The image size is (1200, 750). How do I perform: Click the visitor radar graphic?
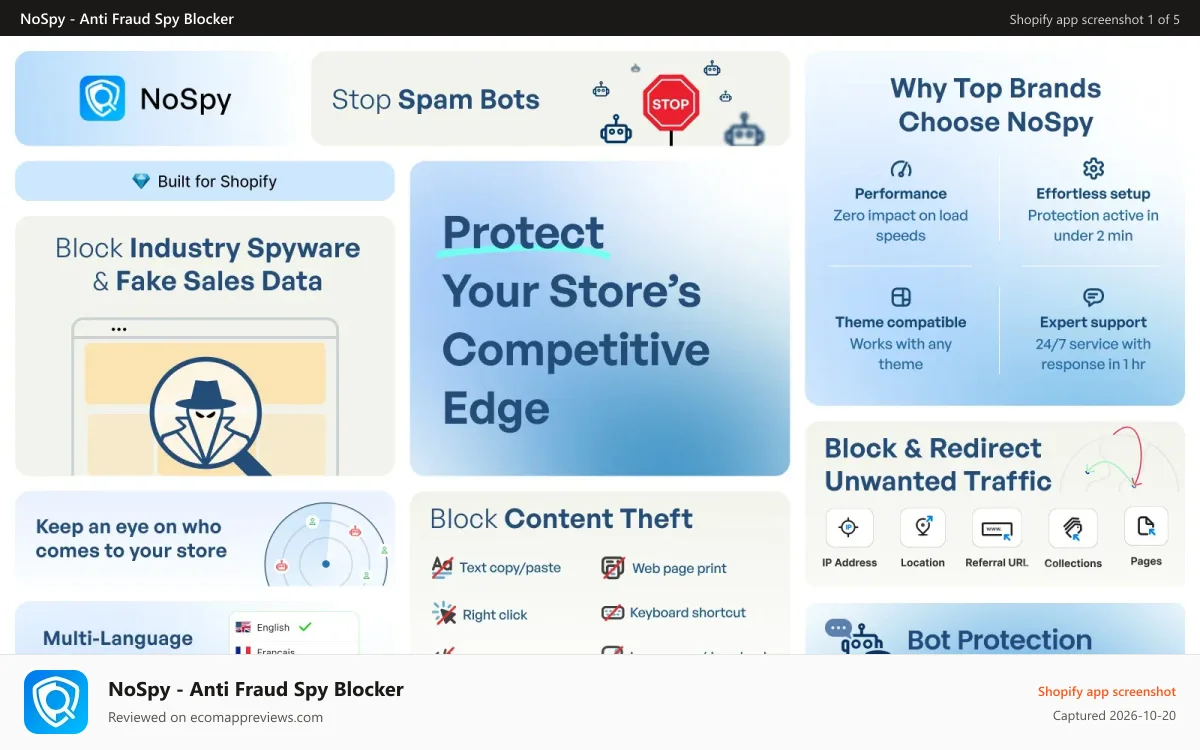point(326,545)
